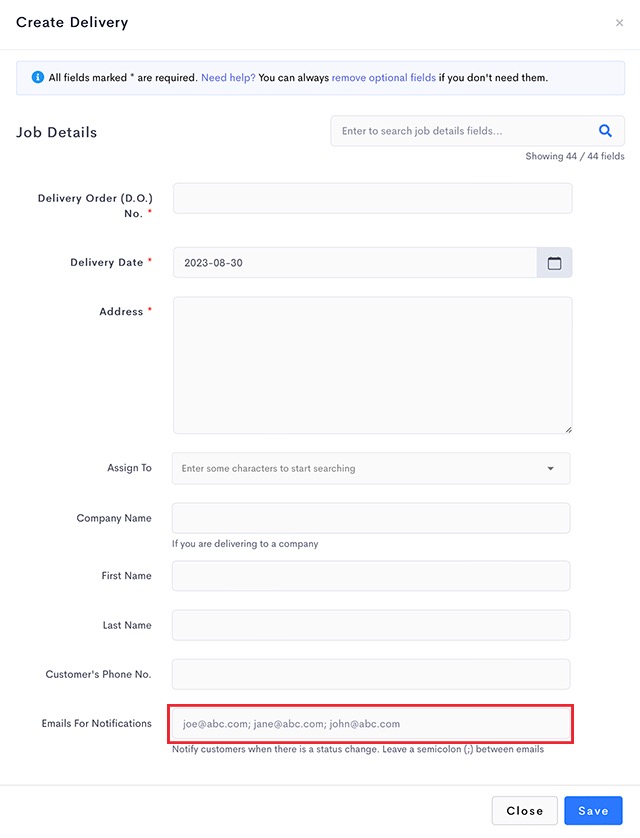Open the Need help? link
Viewport: 640px width, 838px height.
pos(228,77)
